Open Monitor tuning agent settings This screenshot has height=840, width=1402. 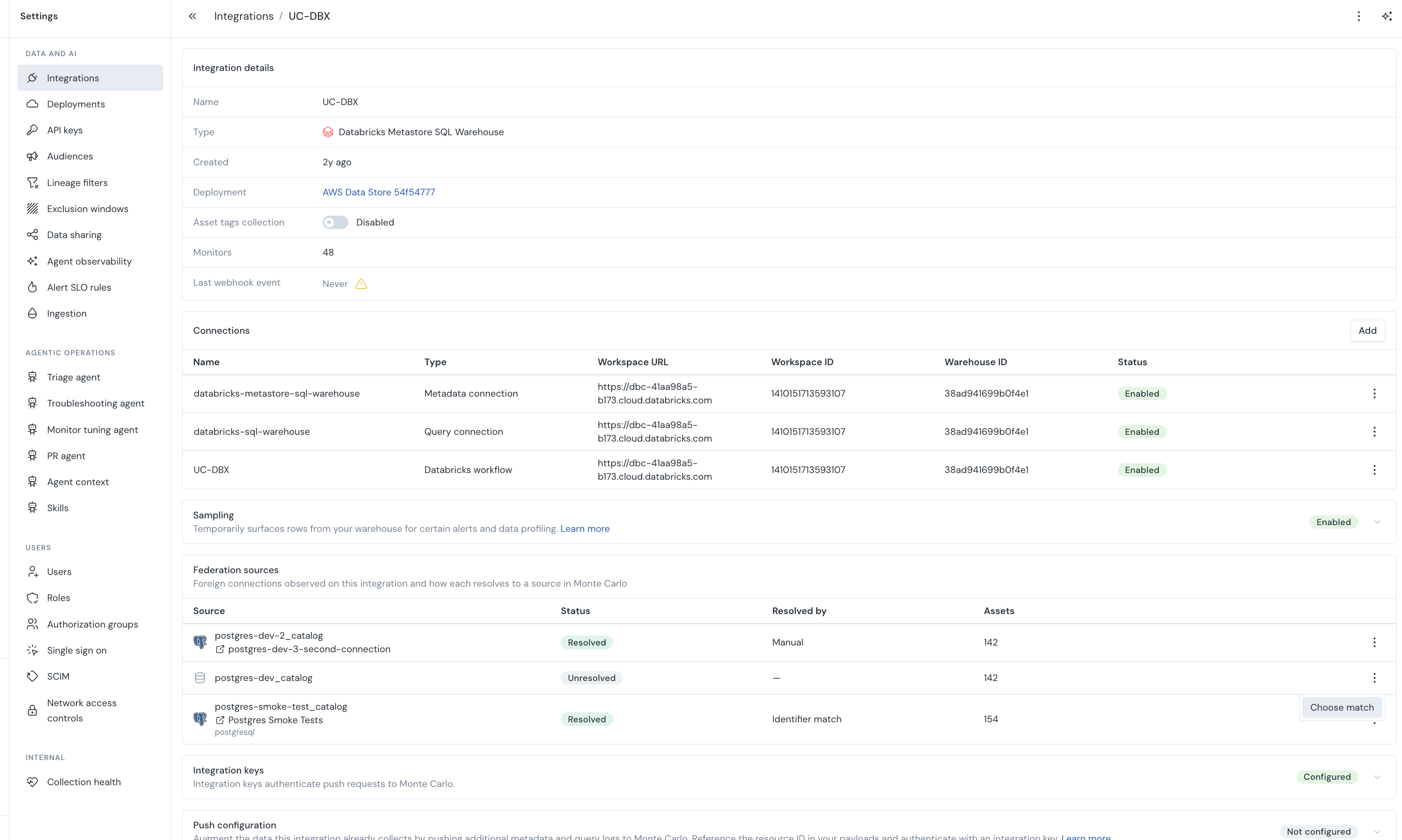click(90, 429)
